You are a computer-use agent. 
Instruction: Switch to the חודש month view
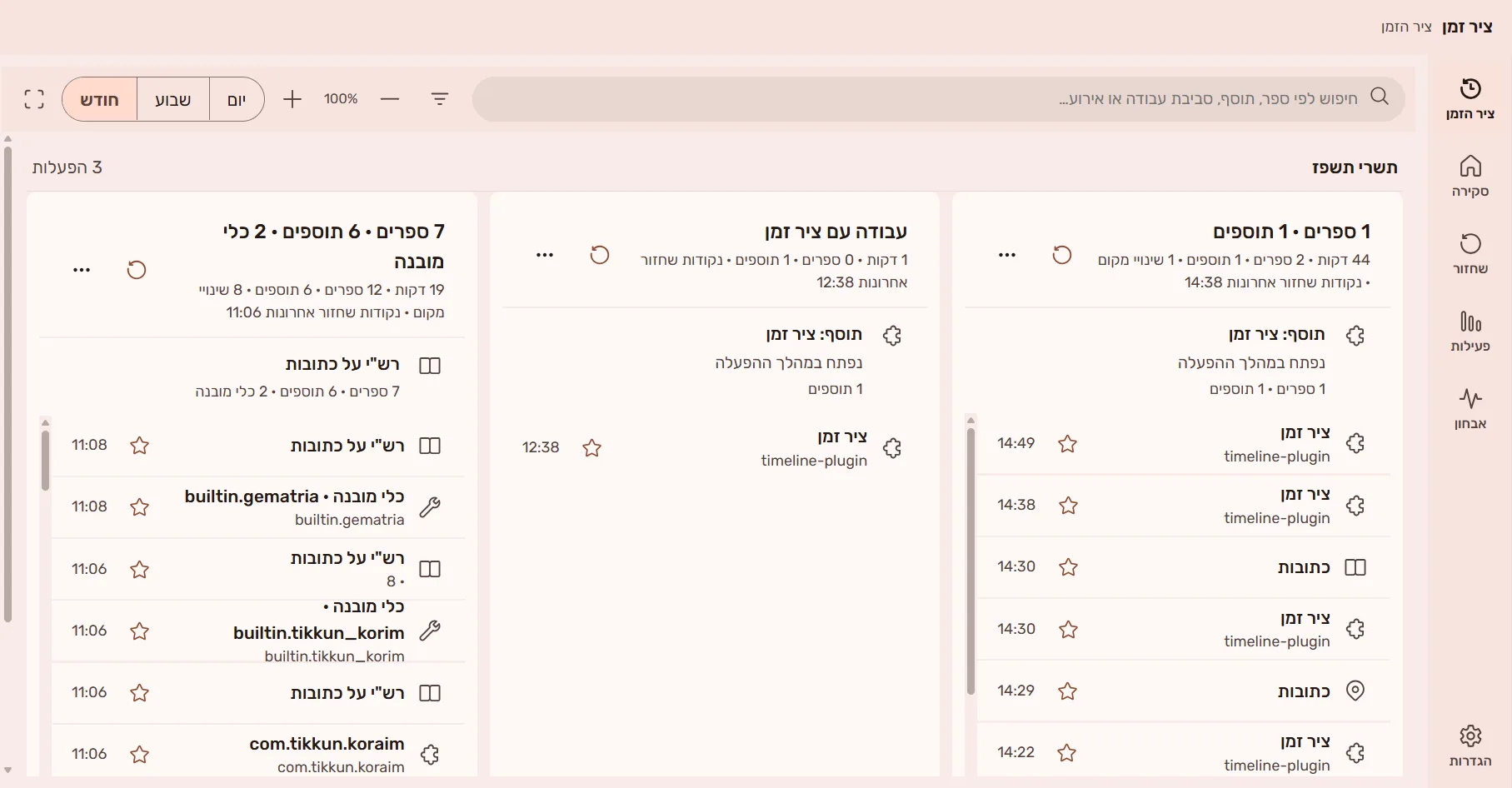(x=100, y=100)
